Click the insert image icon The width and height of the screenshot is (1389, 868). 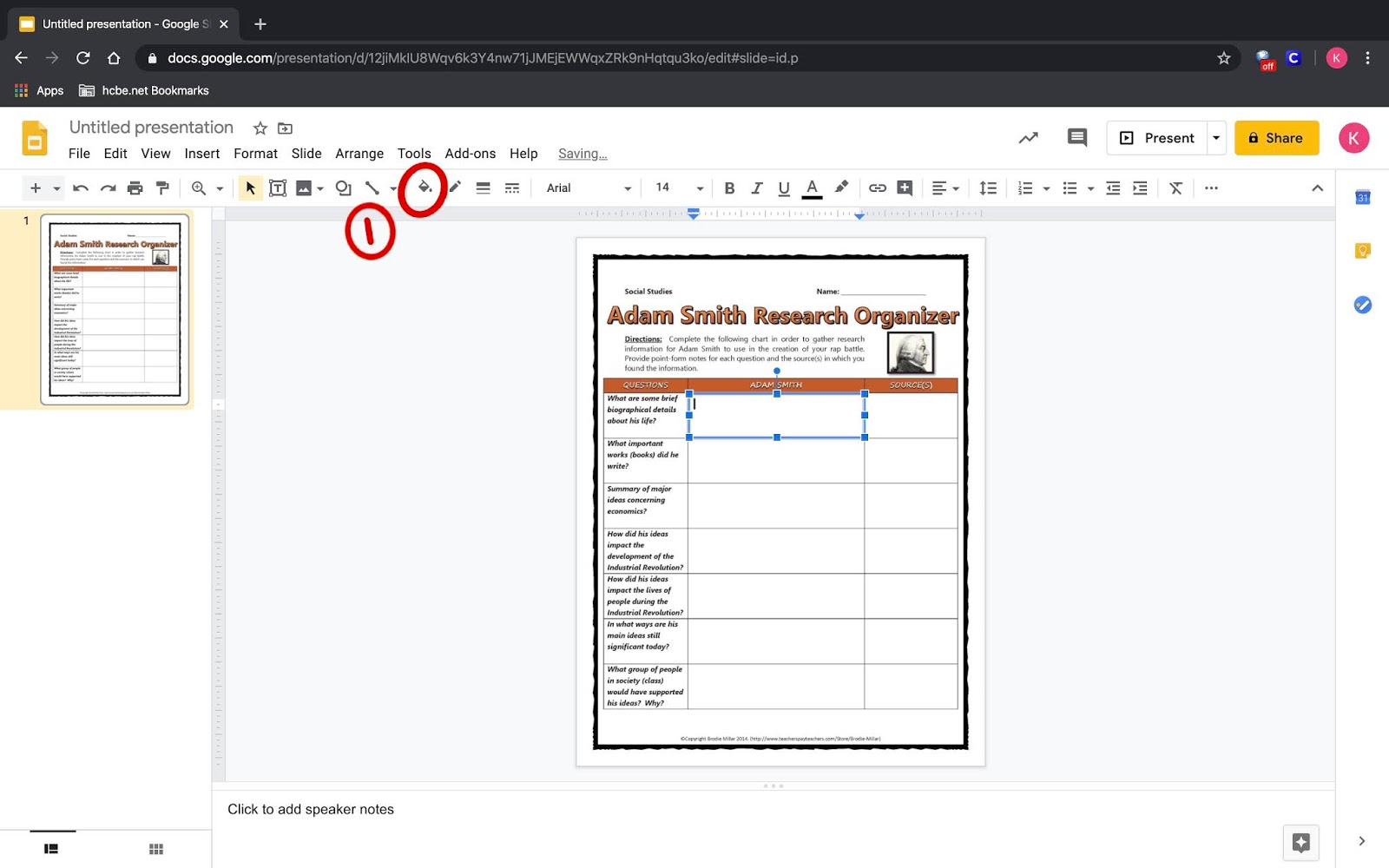coord(306,187)
